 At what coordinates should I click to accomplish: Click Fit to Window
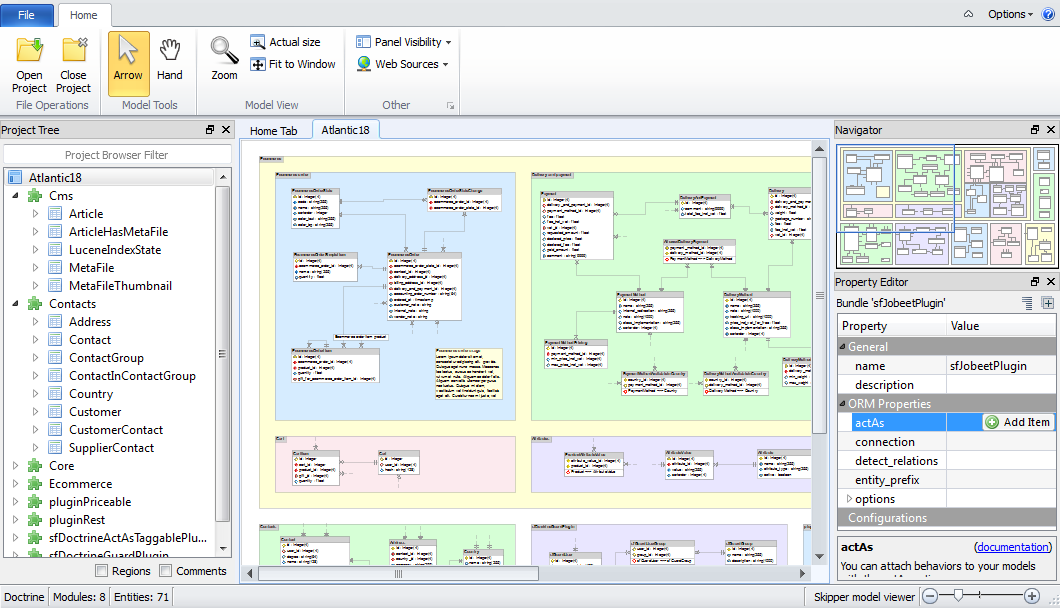coord(292,64)
